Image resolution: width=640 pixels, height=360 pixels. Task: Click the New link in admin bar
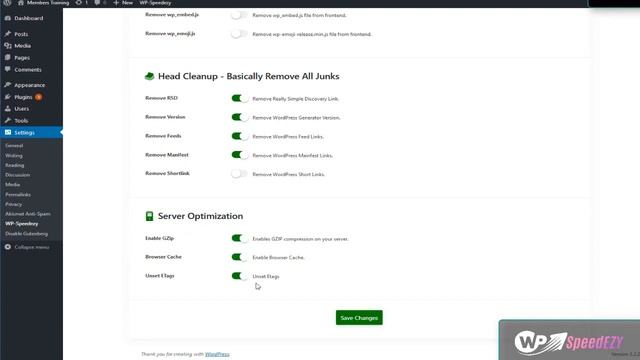click(x=127, y=3)
